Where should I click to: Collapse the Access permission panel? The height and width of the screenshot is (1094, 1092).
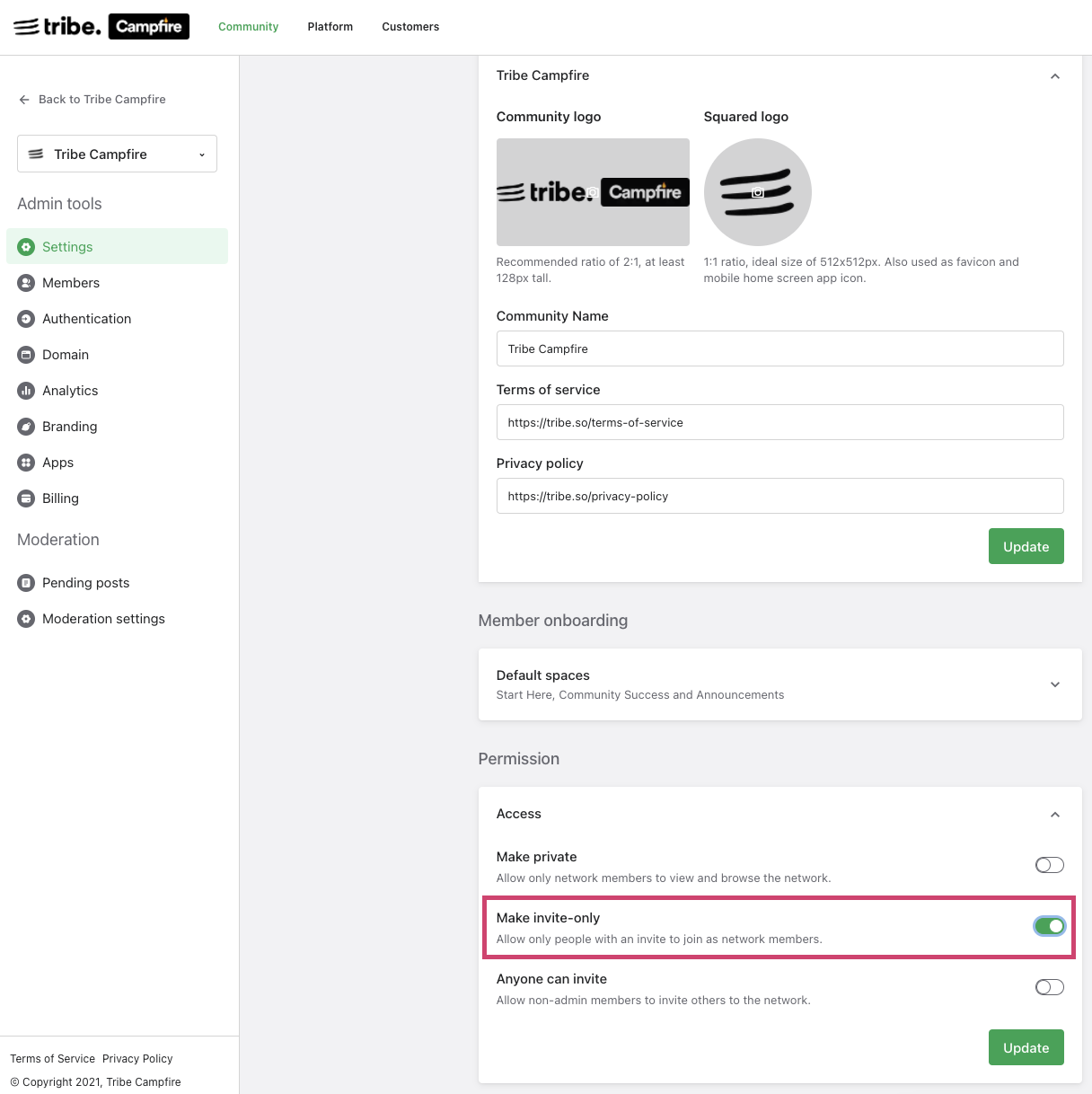coord(1055,815)
